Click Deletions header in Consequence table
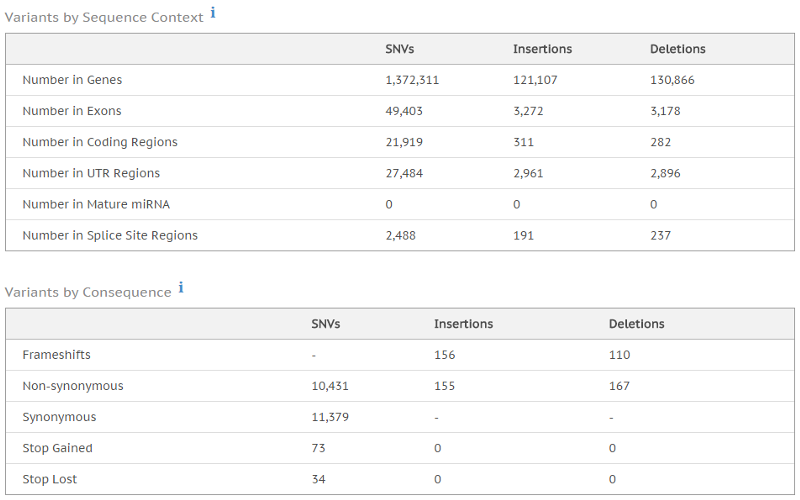The width and height of the screenshot is (800, 500). click(x=636, y=324)
